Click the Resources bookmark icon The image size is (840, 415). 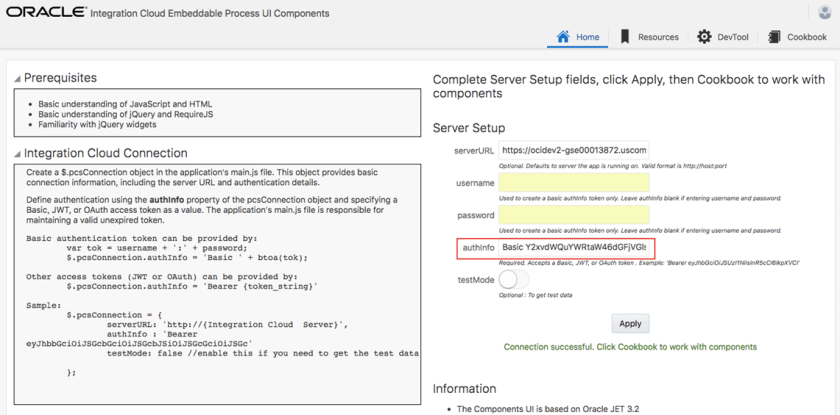point(626,37)
